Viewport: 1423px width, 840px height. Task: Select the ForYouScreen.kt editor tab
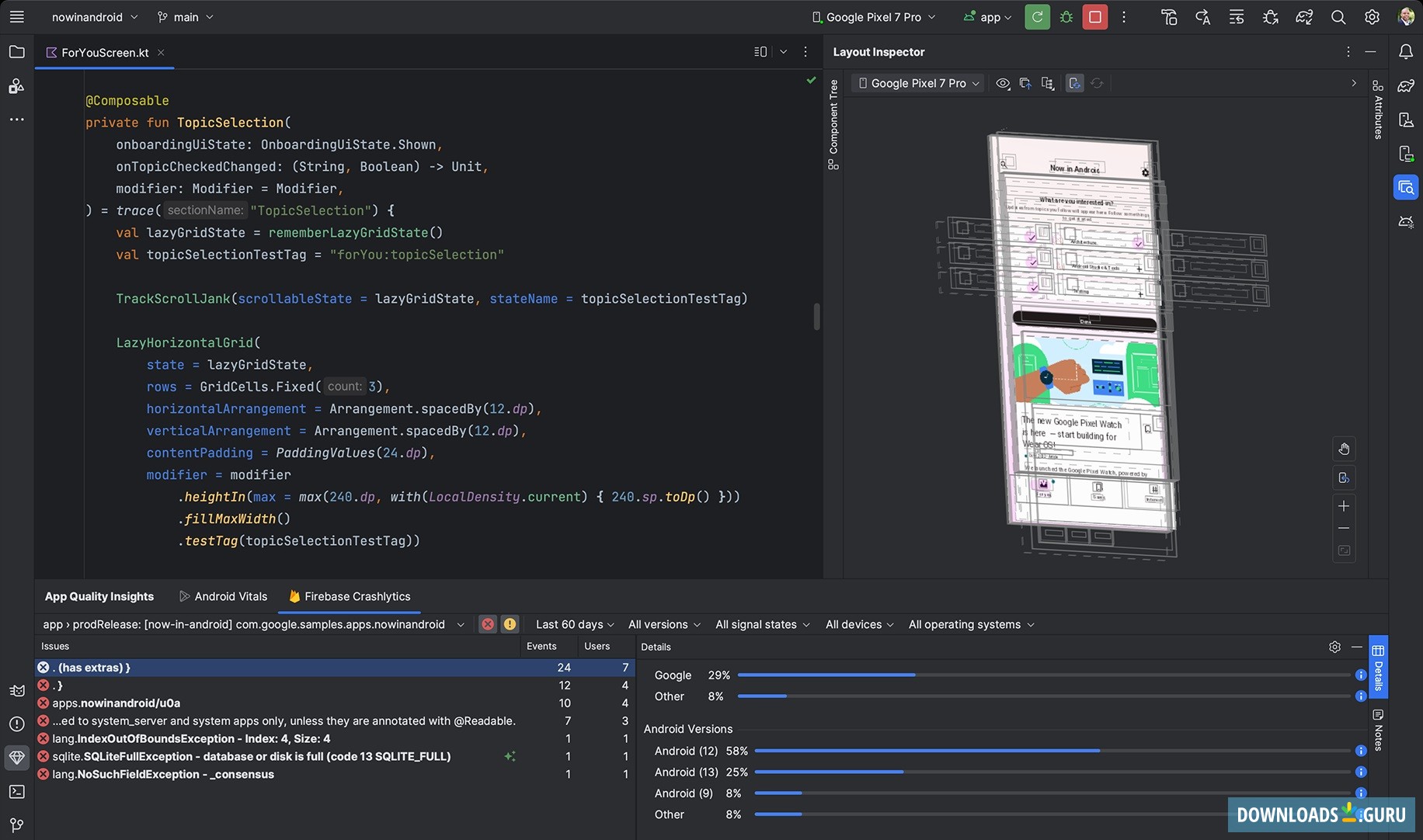[104, 53]
